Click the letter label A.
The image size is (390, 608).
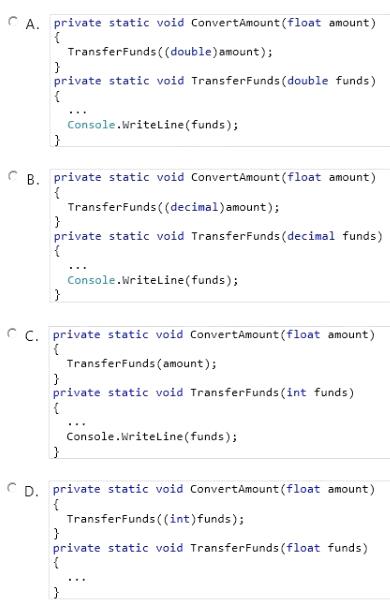(33, 25)
